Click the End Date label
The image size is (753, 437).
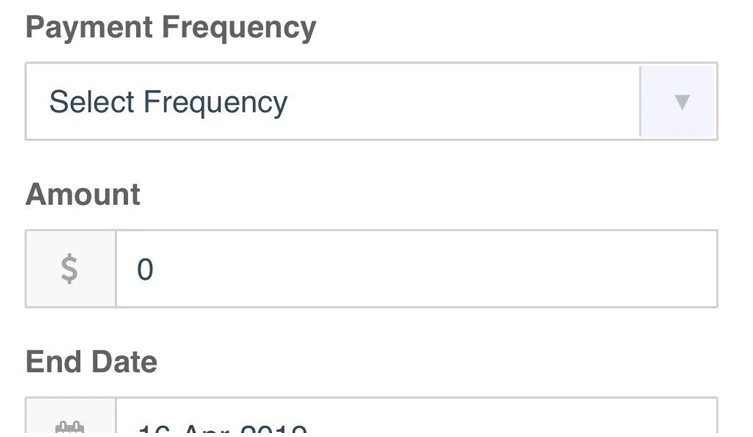[x=91, y=361]
